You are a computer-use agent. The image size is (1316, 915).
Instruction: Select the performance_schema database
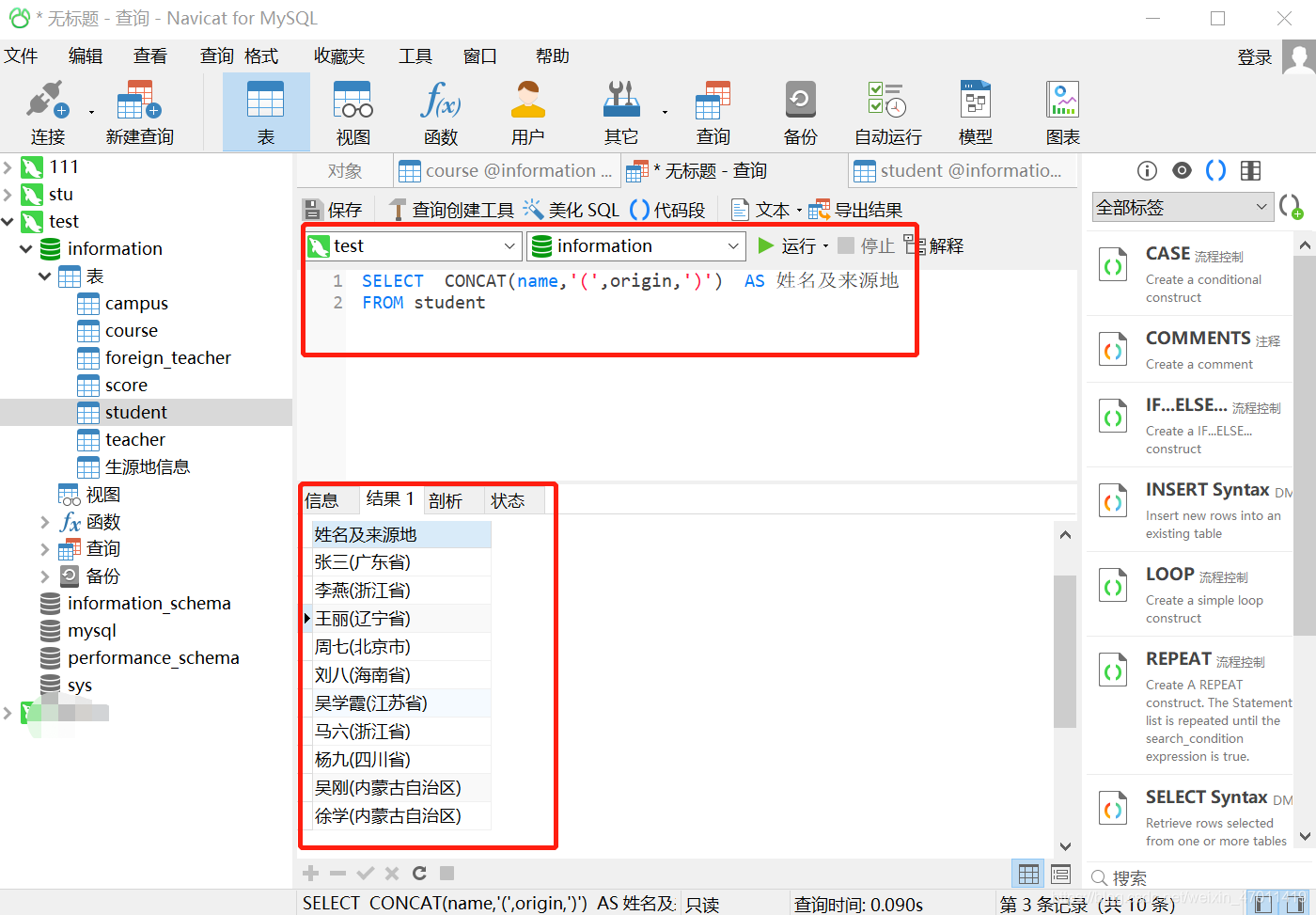(153, 658)
